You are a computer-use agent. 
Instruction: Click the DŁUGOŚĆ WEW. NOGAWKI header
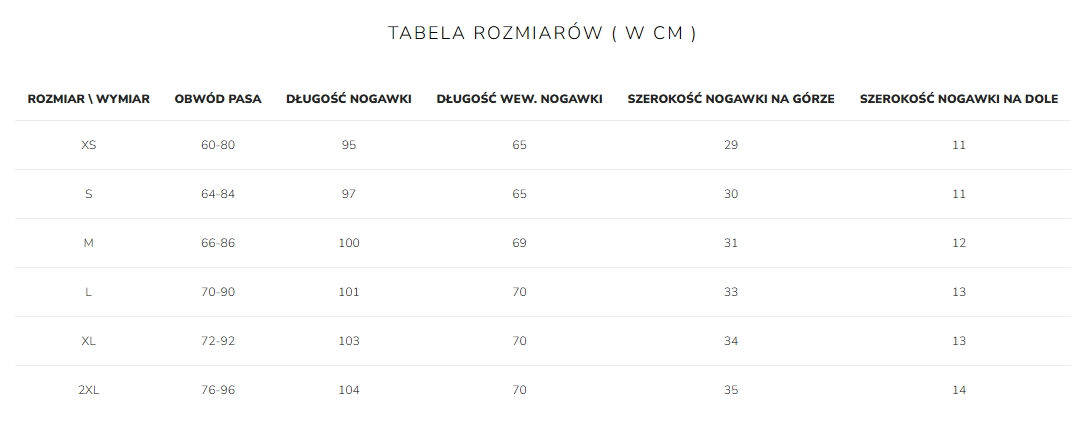tap(519, 99)
